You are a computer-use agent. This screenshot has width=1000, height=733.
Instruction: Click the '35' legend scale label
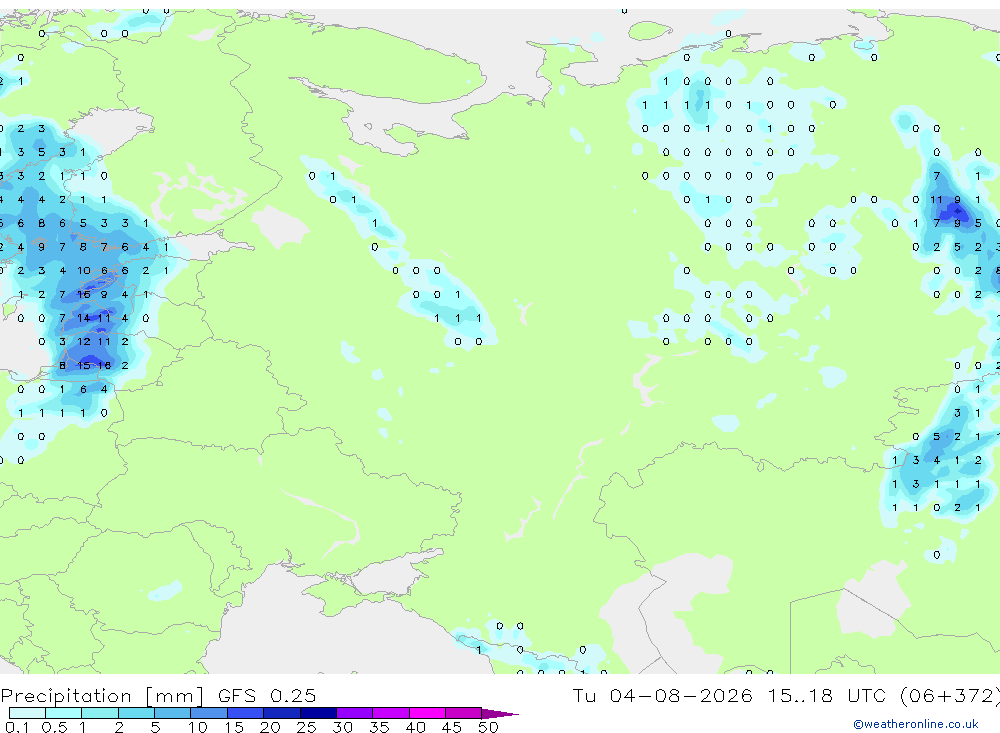pos(379,727)
